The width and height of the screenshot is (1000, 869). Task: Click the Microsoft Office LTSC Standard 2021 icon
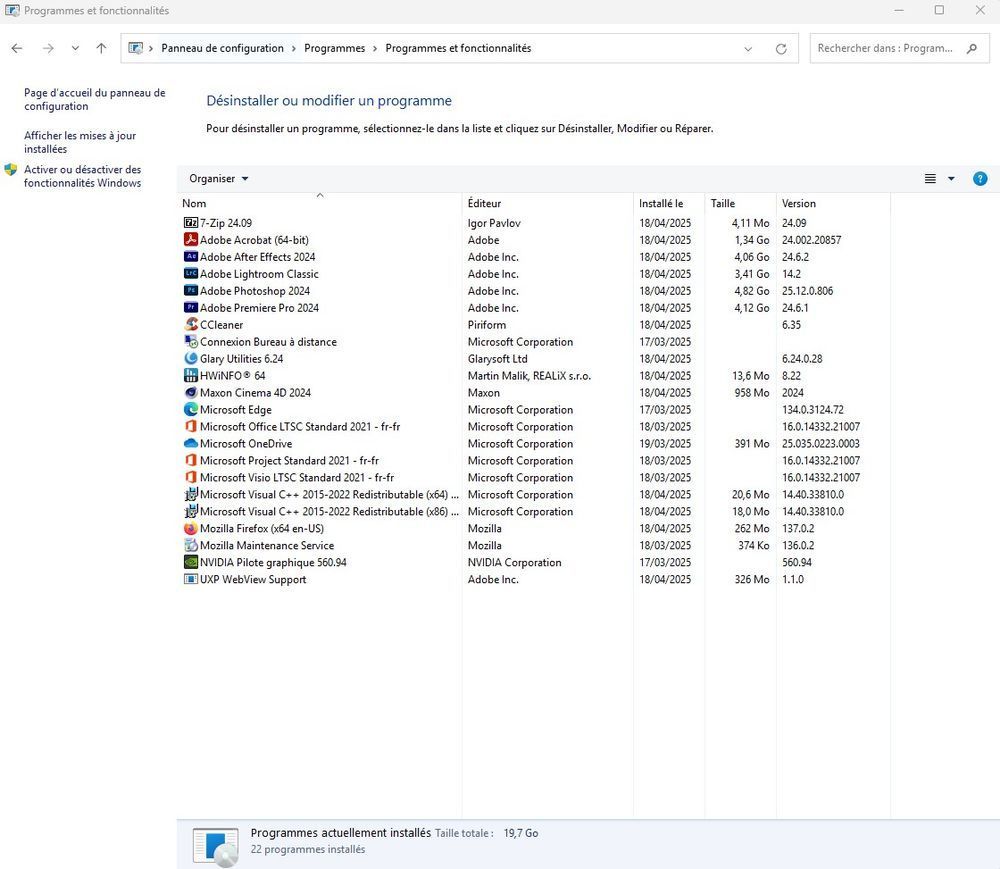(x=191, y=427)
